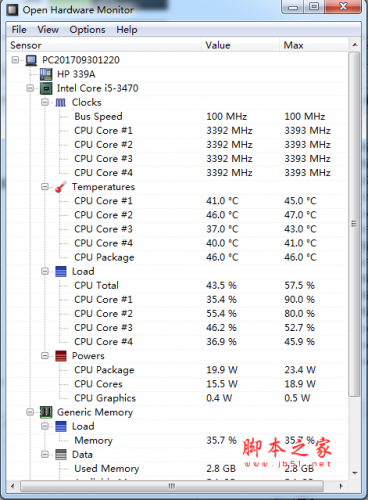Viewport: 368px width, 500px height.
Task: Open the Options menu
Action: (87, 30)
